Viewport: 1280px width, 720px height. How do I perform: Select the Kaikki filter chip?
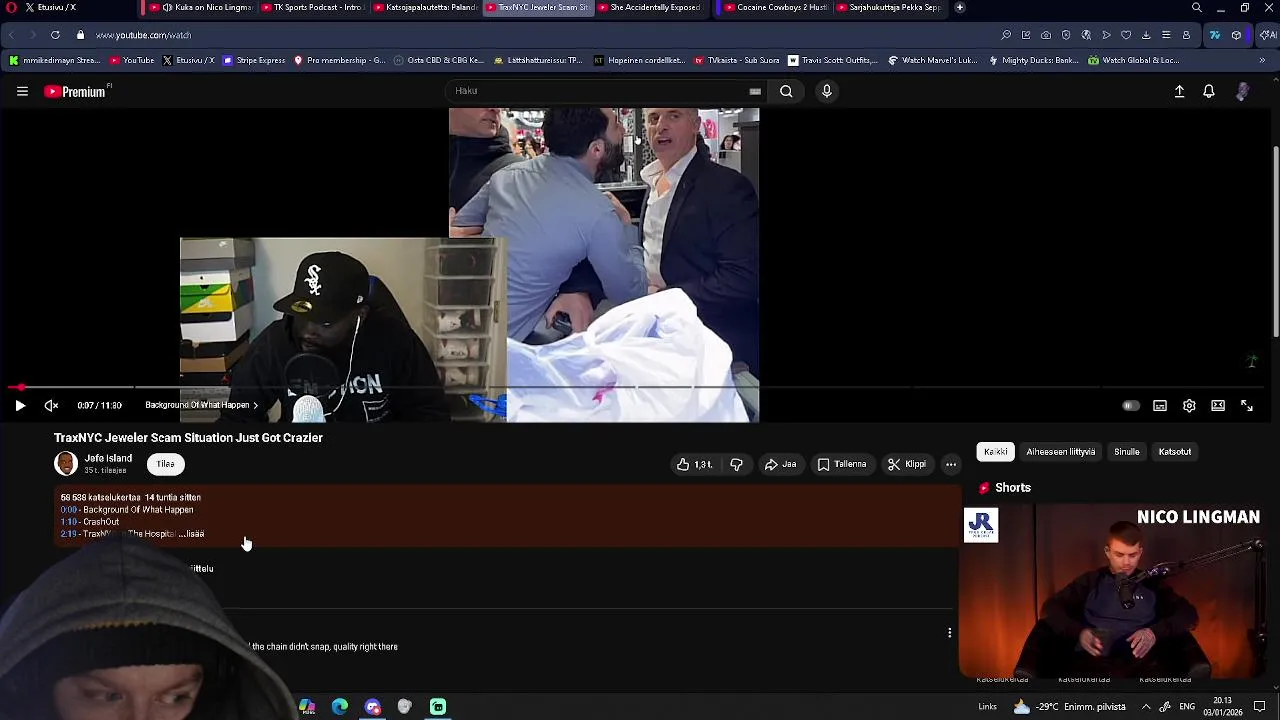point(995,452)
